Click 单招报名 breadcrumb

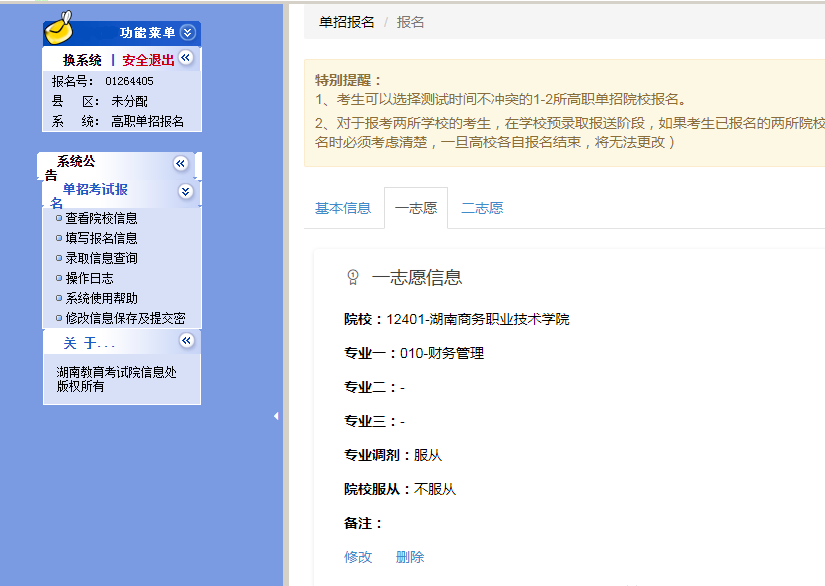pos(347,22)
